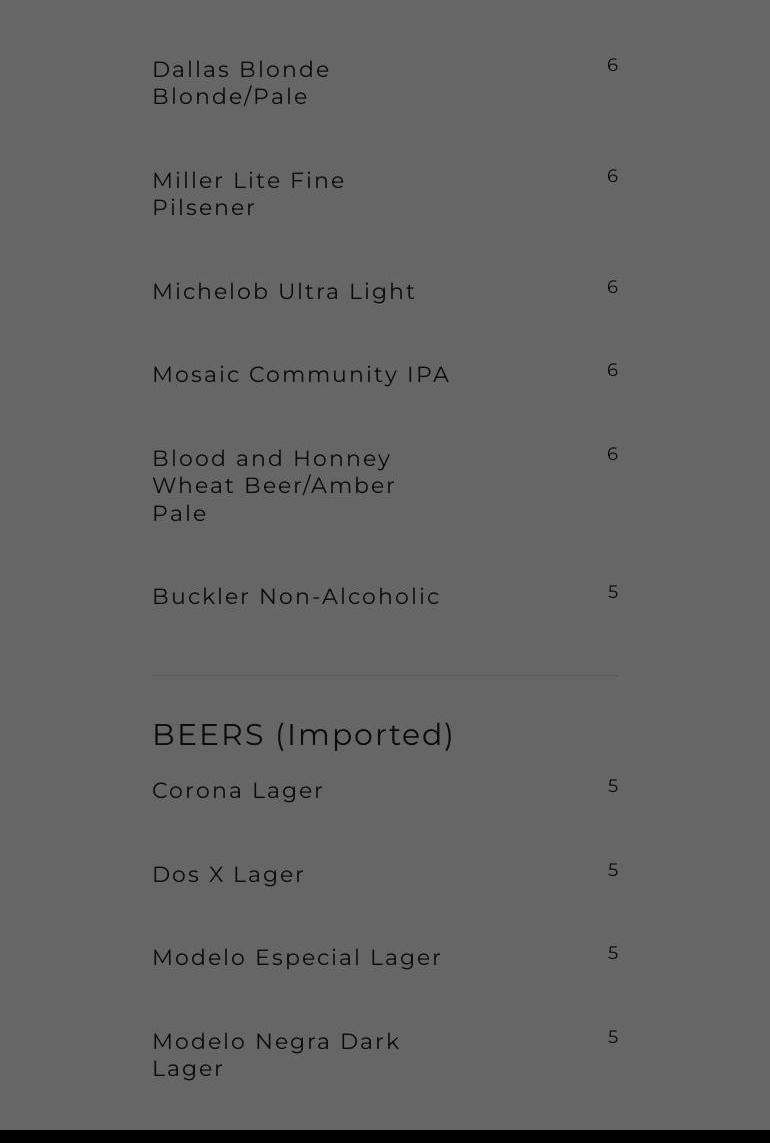Select Corona Lager from imported beers

click(x=238, y=791)
